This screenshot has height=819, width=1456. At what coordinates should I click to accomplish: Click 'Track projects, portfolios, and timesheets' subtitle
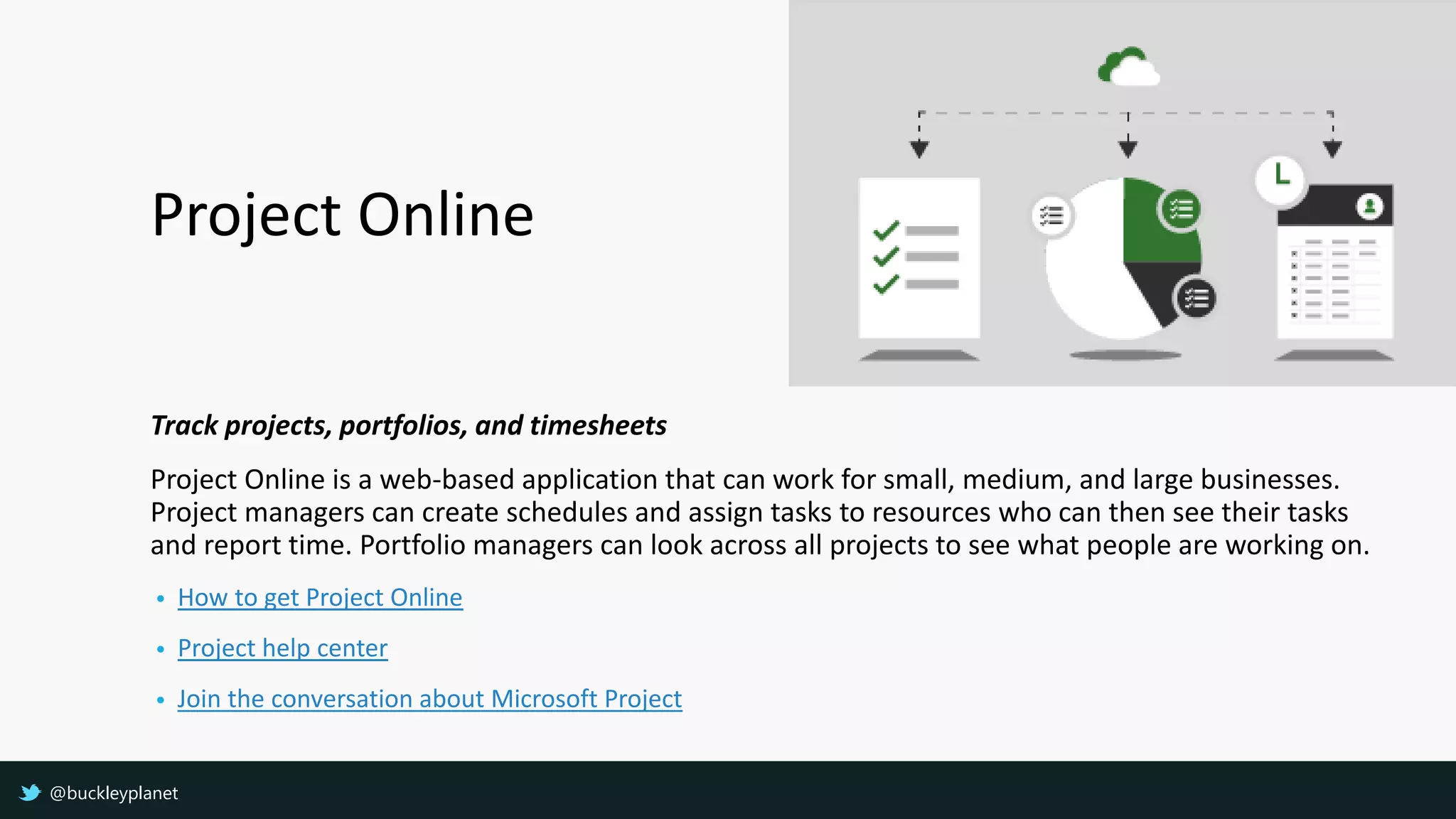click(409, 425)
